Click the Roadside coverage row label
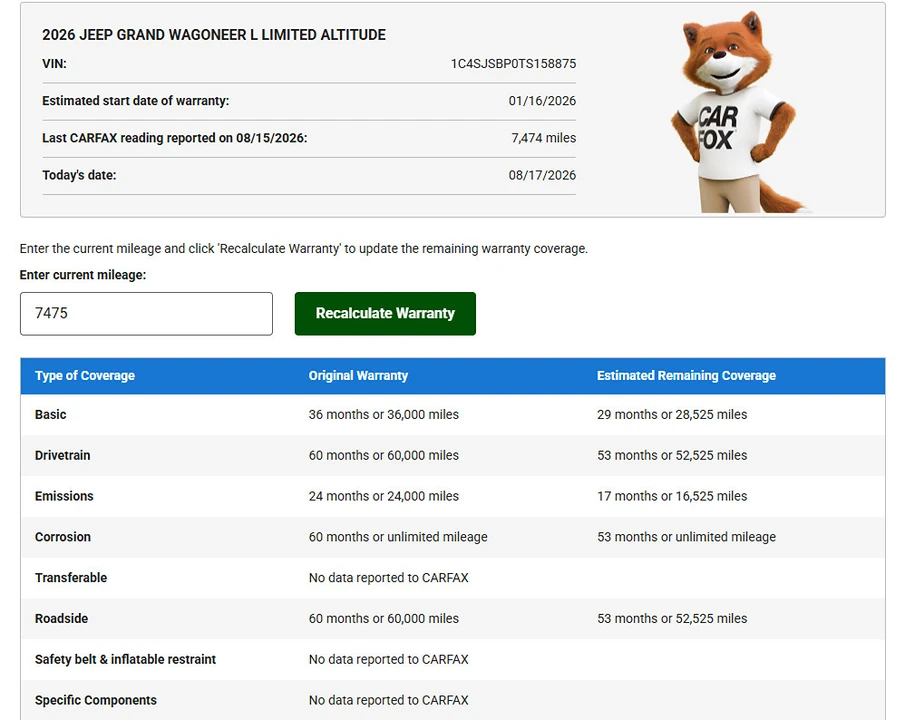Viewport: 905px width, 720px height. 61,619
